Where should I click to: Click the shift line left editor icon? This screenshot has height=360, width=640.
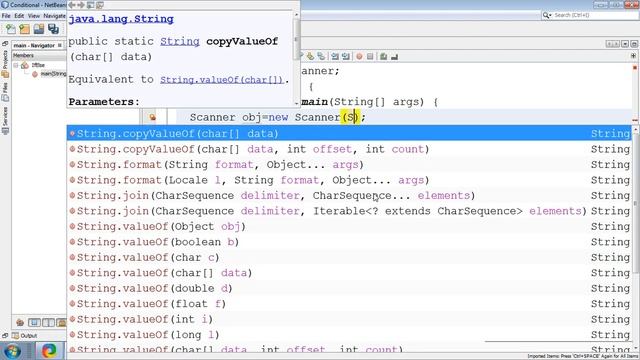click(335, 56)
